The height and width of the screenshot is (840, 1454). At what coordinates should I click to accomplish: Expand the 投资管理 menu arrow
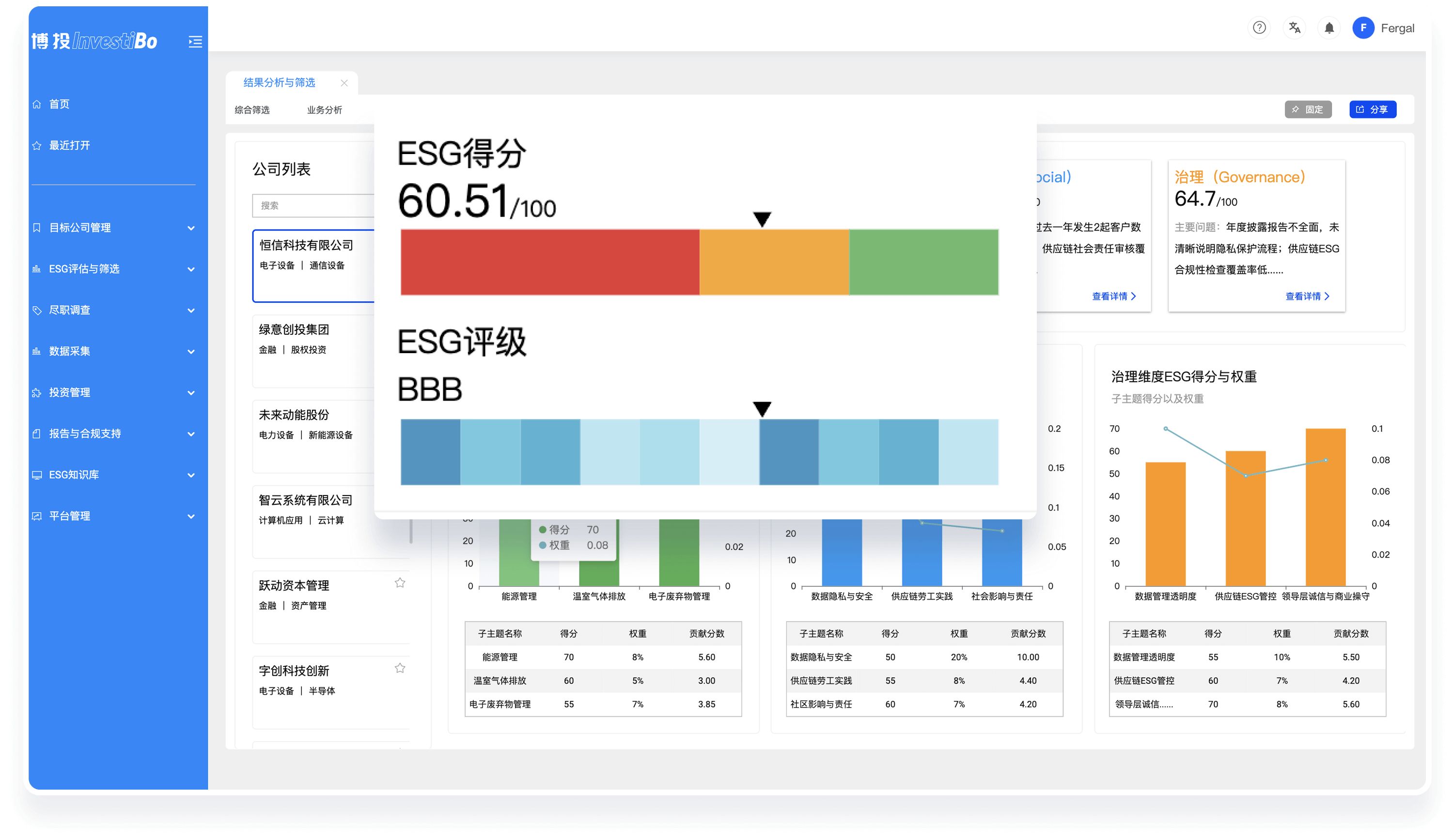click(191, 393)
